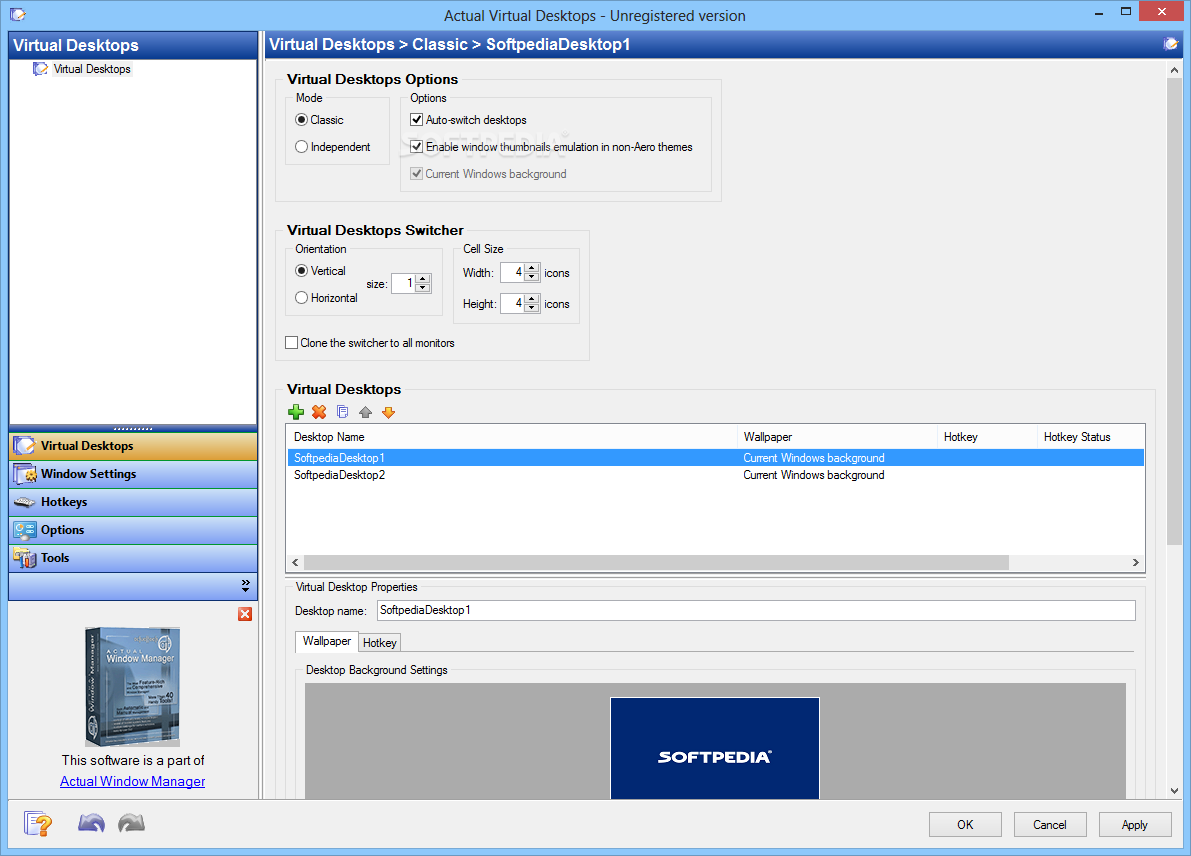
Task: Open the Tools section
Action: click(133, 558)
